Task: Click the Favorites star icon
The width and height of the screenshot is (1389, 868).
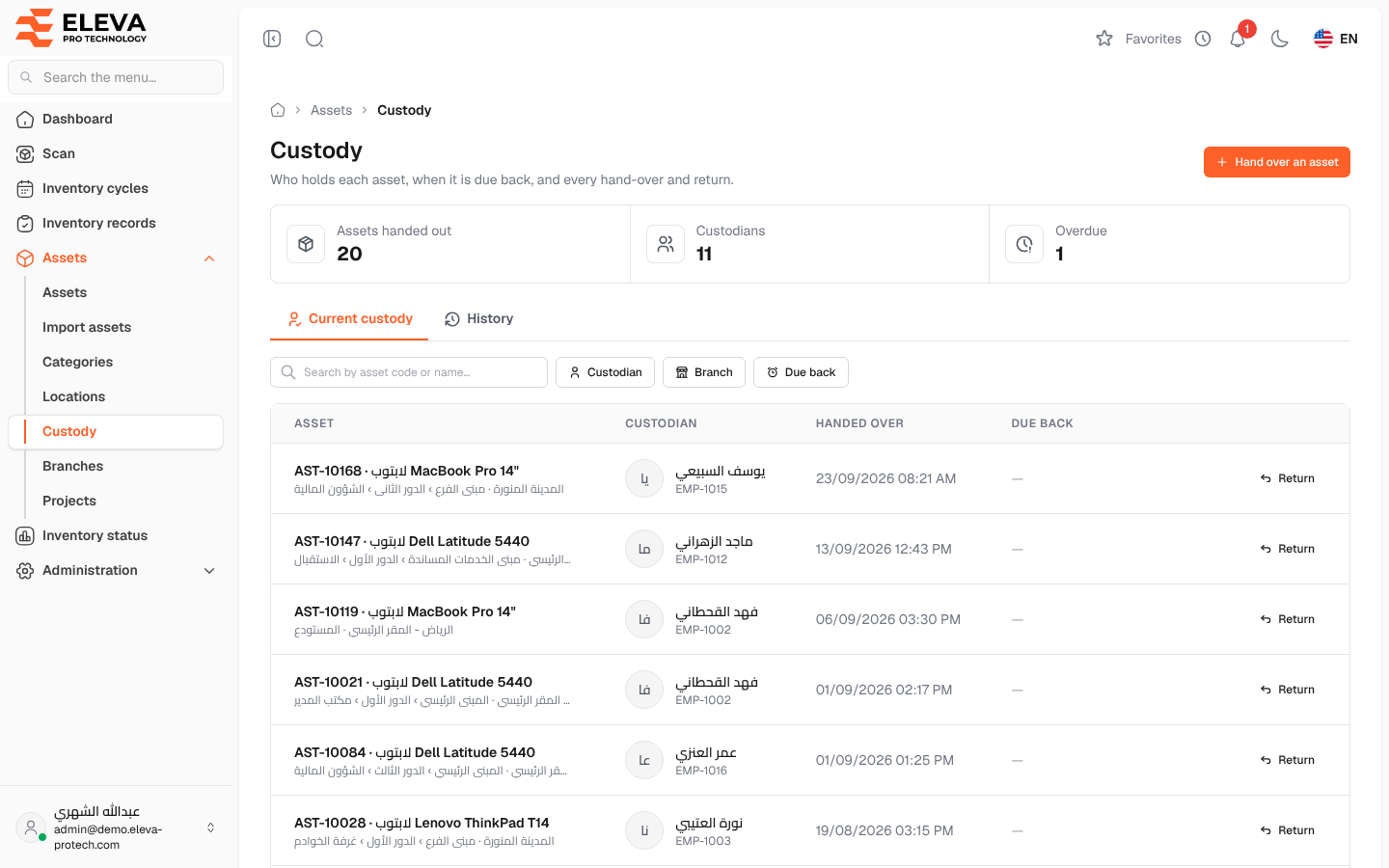Action: tap(1104, 39)
